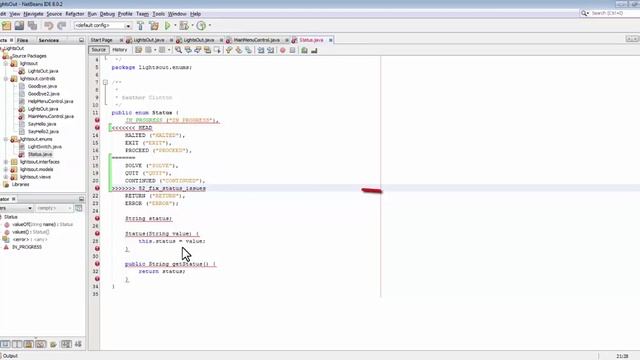Open the Navigate menu

(x=33, y=14)
